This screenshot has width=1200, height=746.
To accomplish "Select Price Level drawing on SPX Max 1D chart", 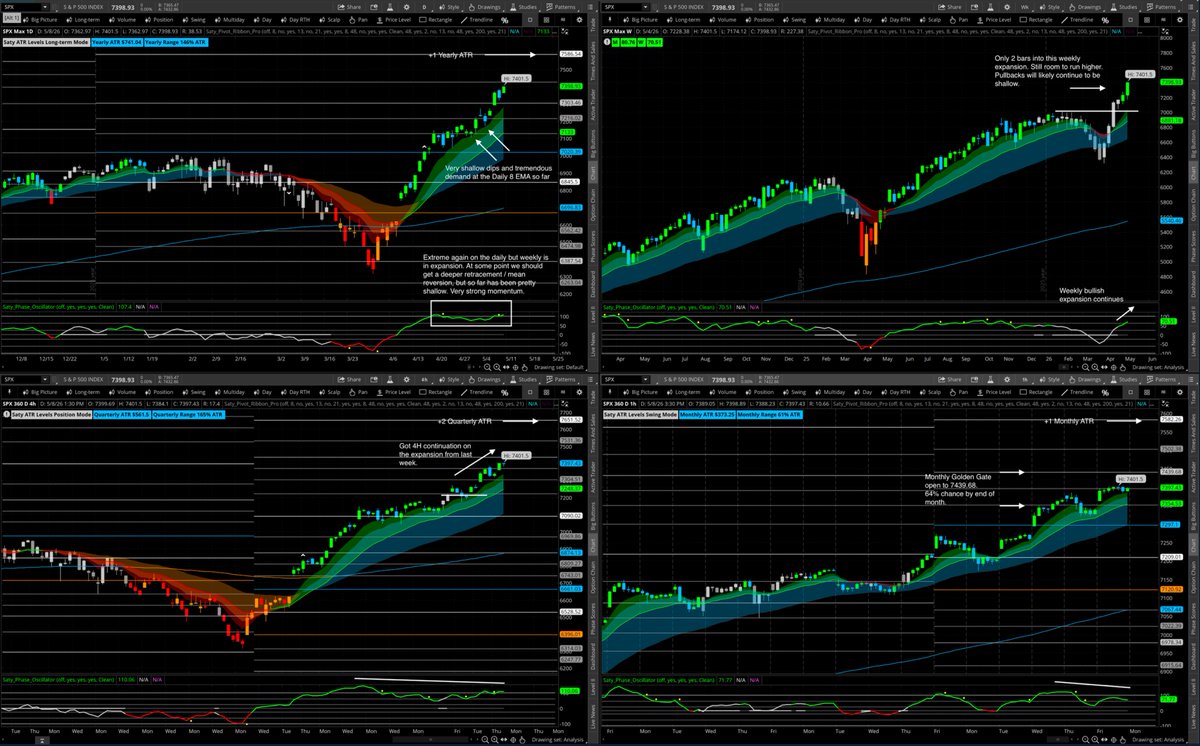I will pos(394,20).
